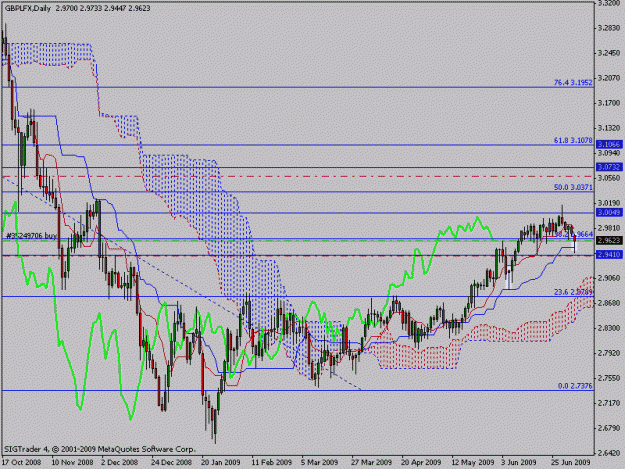Click the 2.7920 price axis value

click(x=609, y=353)
